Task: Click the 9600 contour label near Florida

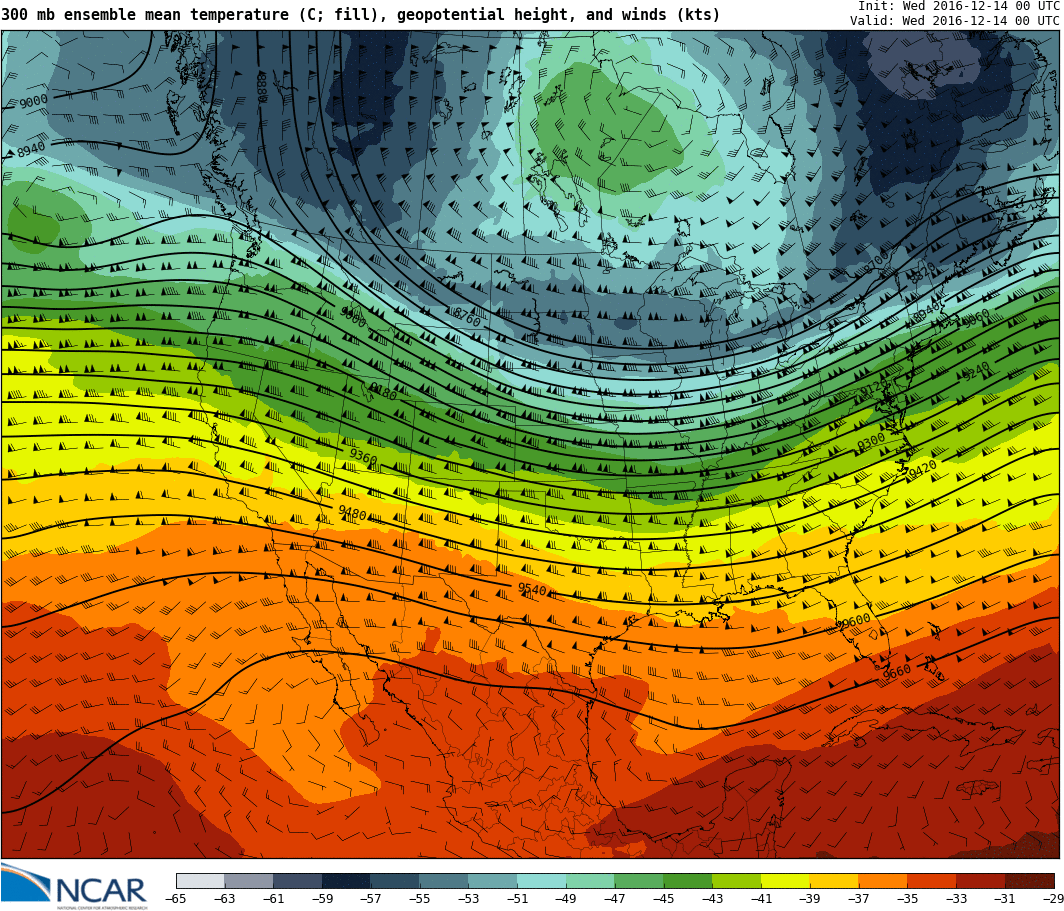Action: pos(854,621)
